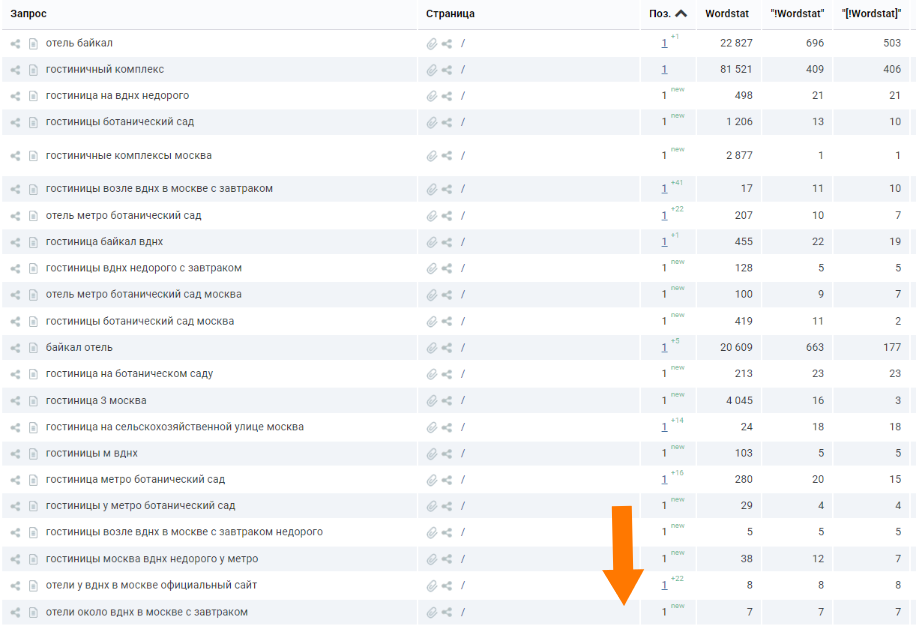
Task: Open position link for гостиница на сельскохозяйственной улице москва
Action: click(664, 427)
